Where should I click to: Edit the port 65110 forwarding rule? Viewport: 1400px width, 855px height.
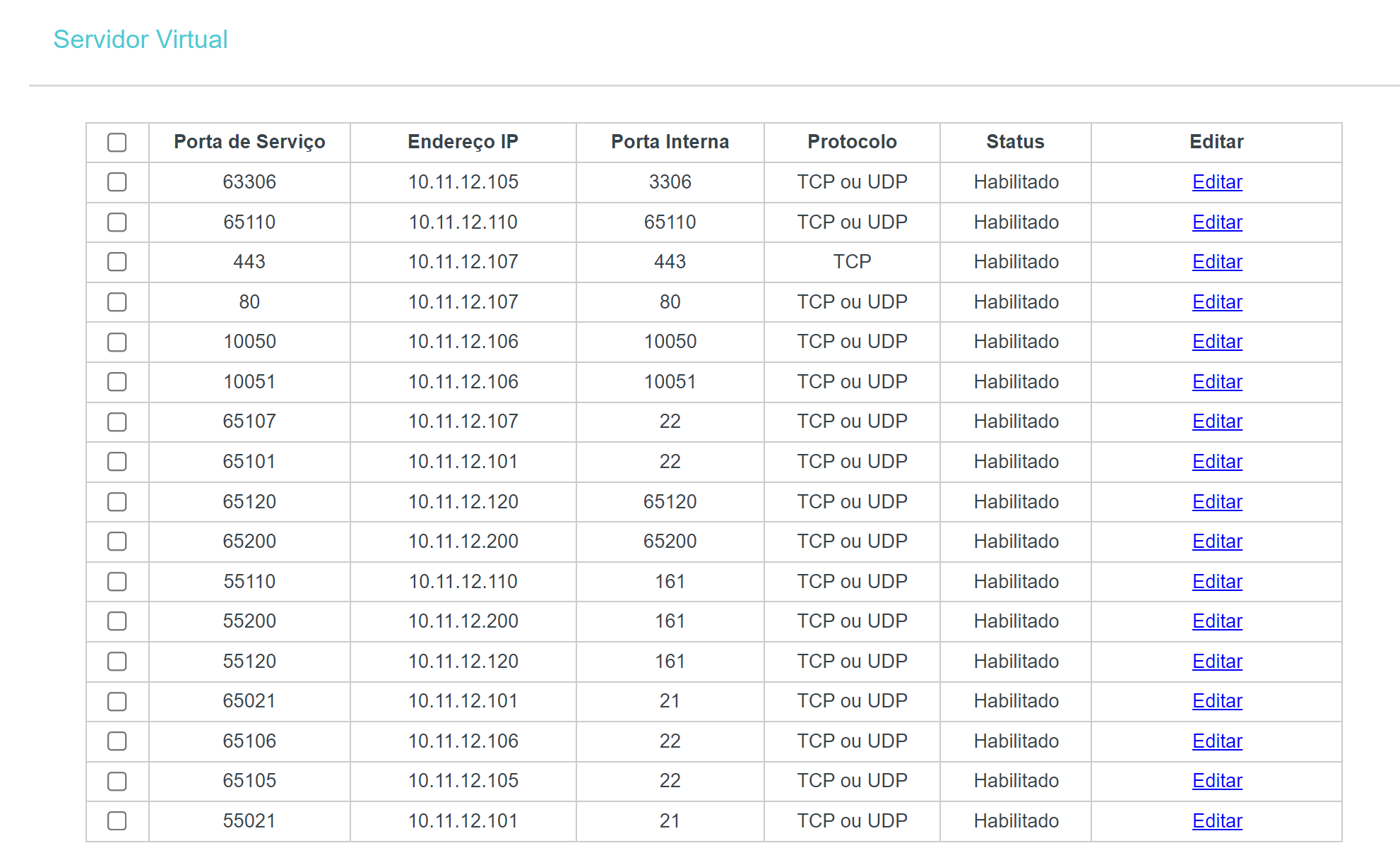click(x=1216, y=222)
